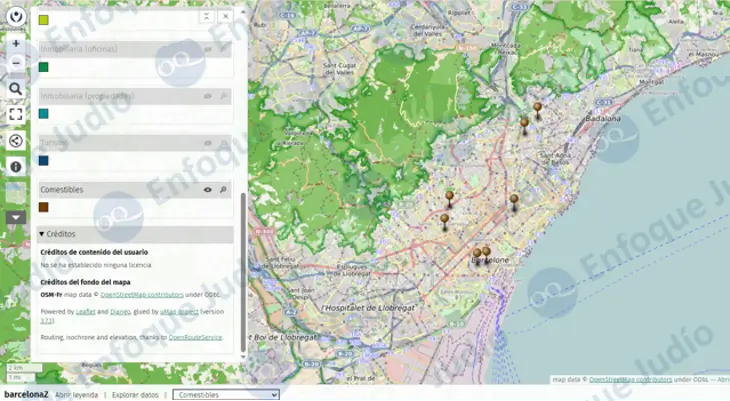Screen dimensions: 730x401
Task: Click the Créditos de contenido del usuario heading
Action: (94, 252)
